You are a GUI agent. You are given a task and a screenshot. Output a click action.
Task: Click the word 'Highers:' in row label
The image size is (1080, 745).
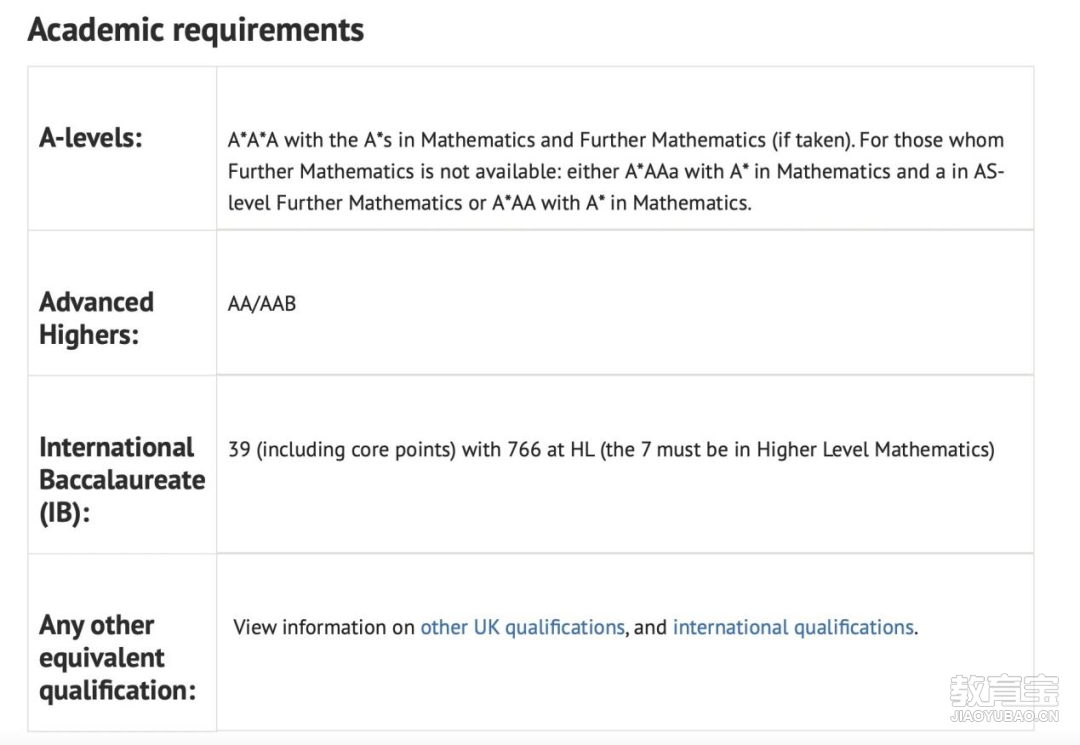click(x=89, y=335)
